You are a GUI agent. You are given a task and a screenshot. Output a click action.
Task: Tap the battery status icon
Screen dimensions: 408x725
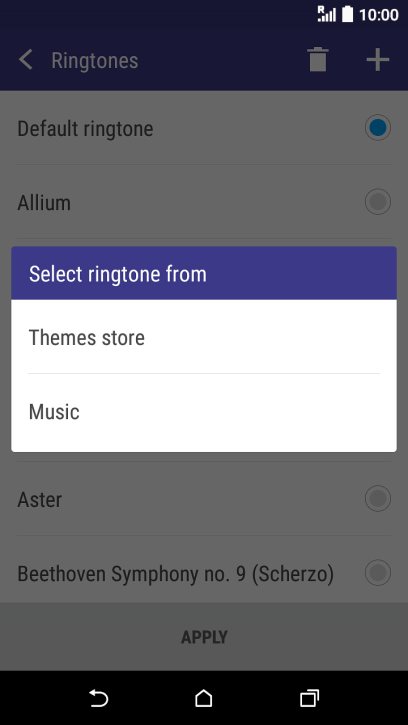point(347,14)
